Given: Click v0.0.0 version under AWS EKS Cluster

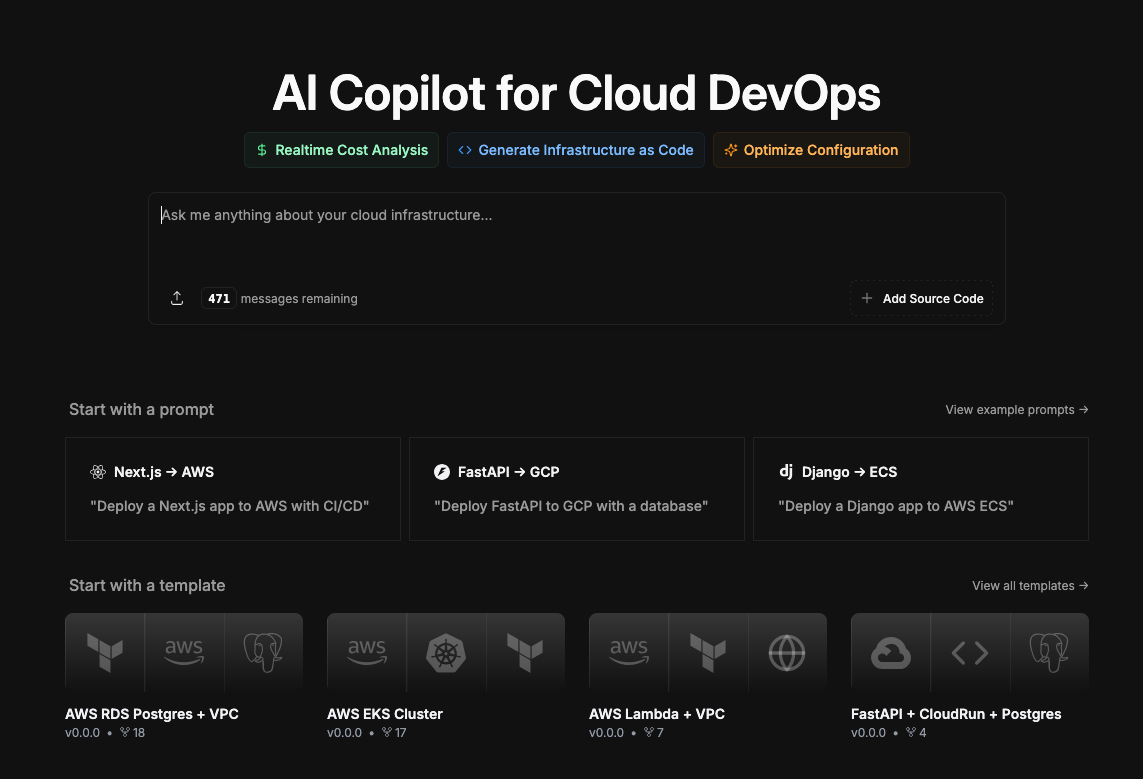Looking at the screenshot, I should coord(344,733).
